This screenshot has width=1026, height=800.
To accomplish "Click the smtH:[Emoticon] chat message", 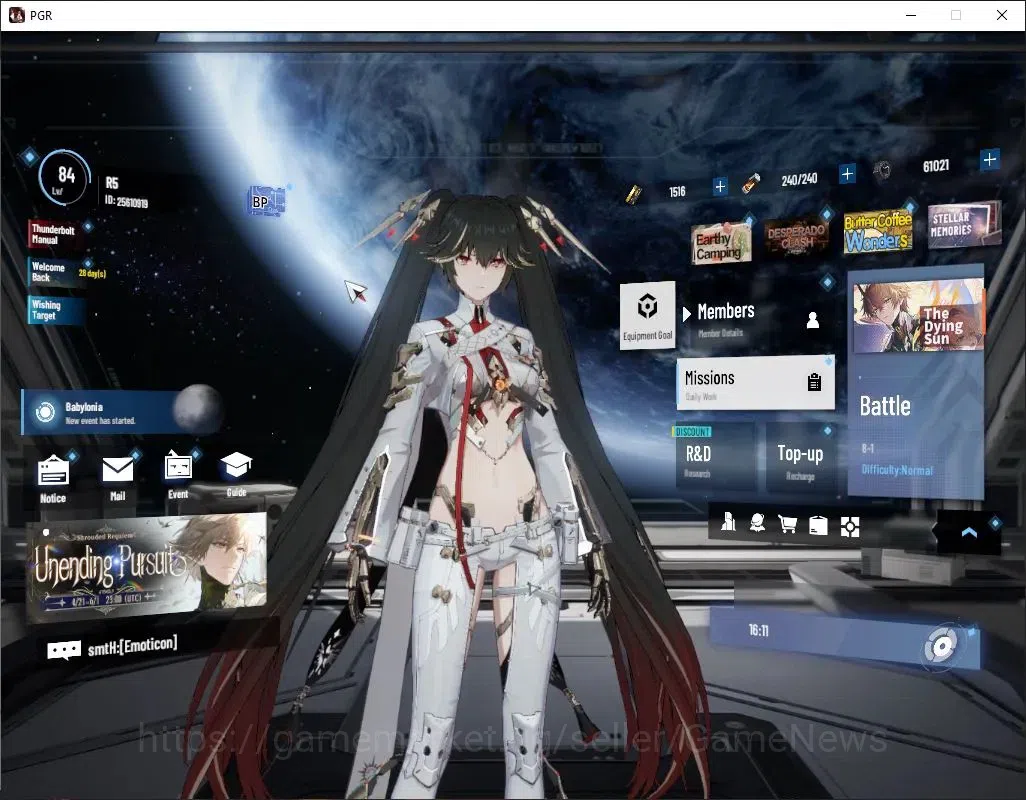I will coord(132,646).
